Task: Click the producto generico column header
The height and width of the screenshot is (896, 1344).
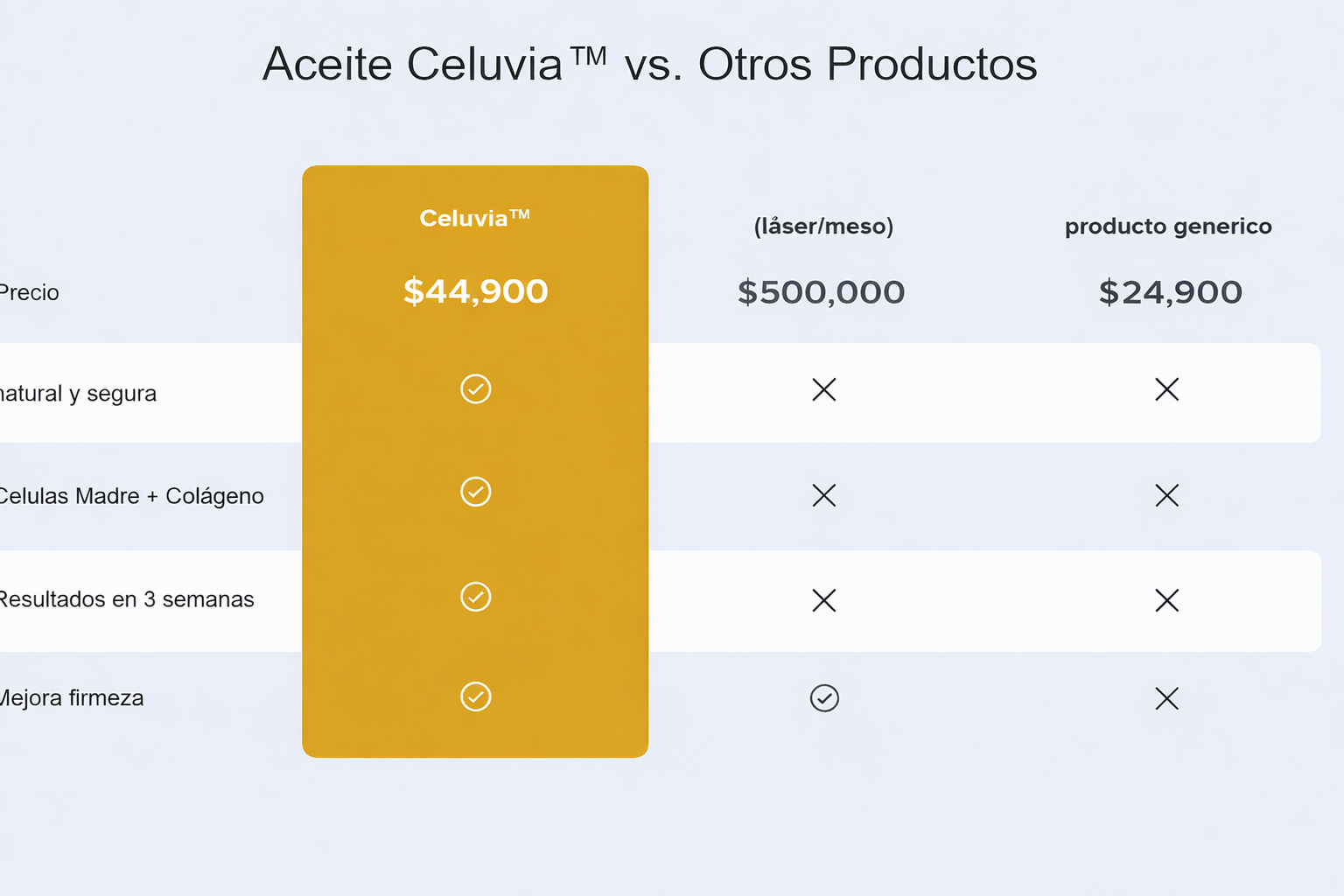Action: coord(1168,227)
